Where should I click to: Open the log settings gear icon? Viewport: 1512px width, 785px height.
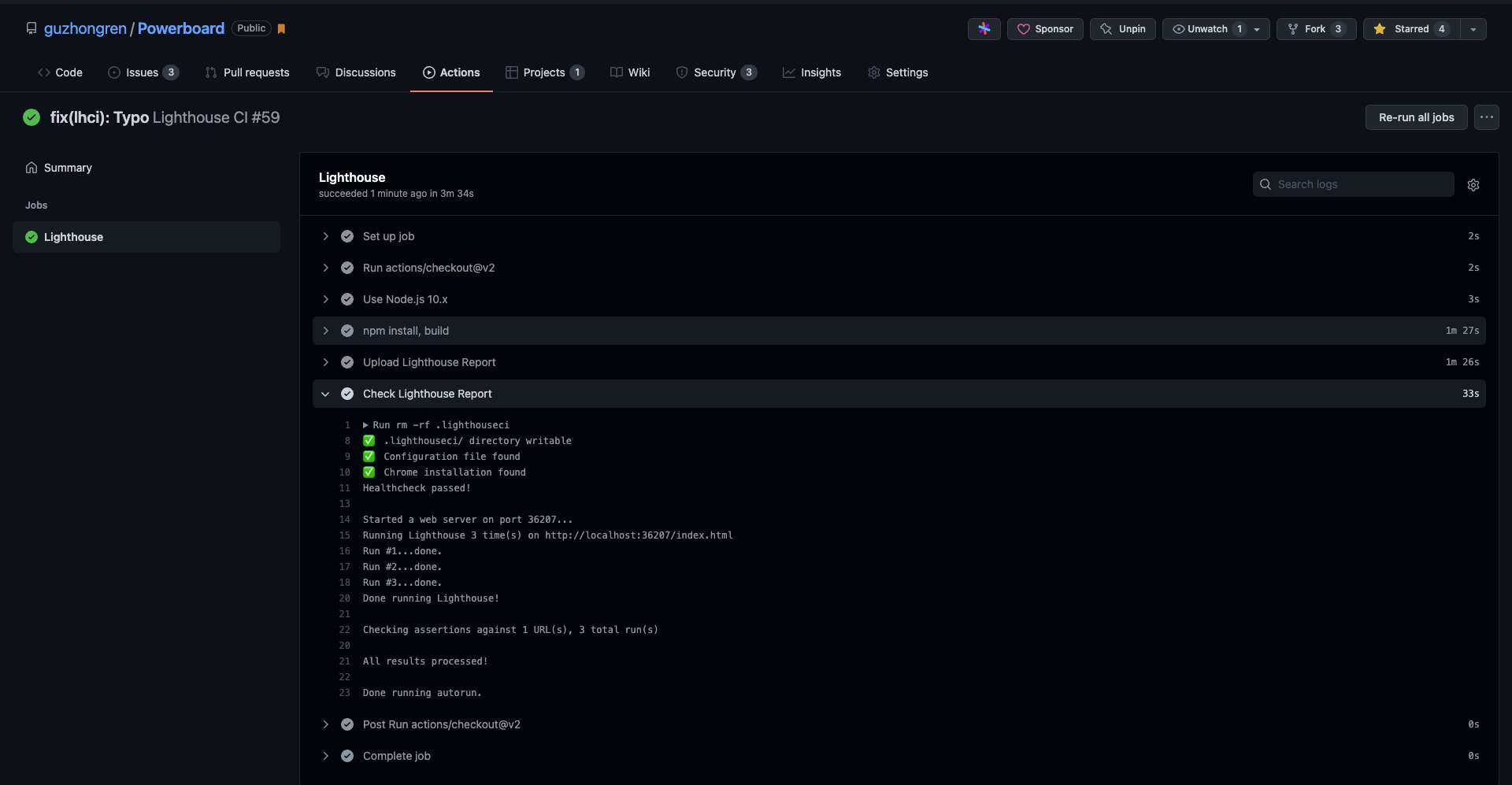coord(1473,184)
